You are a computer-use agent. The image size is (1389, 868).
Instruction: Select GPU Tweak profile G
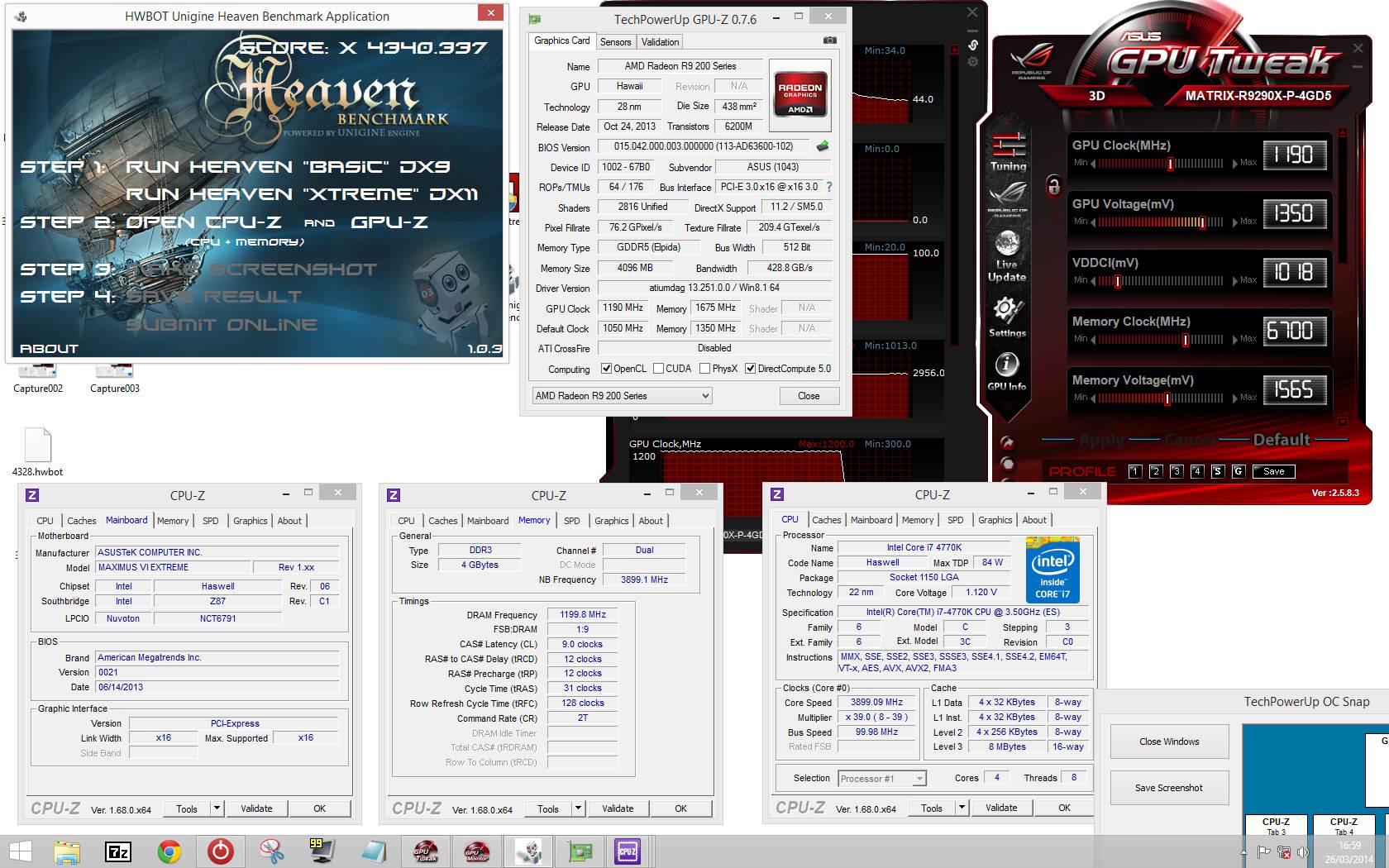(x=1238, y=471)
